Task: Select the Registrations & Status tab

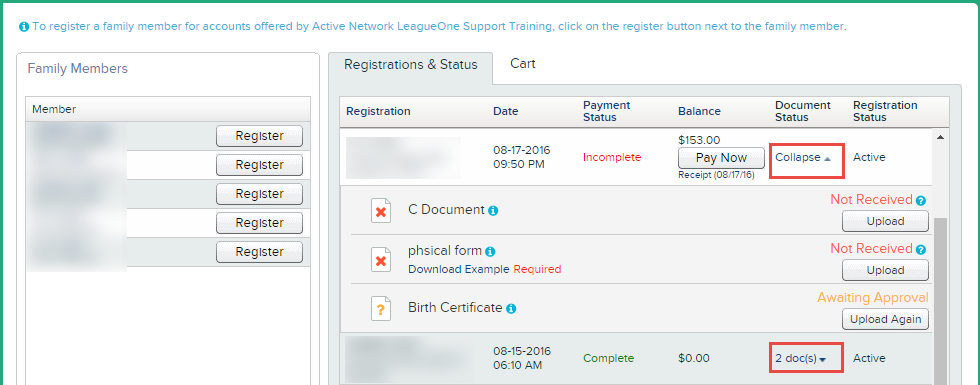Action: (x=411, y=65)
